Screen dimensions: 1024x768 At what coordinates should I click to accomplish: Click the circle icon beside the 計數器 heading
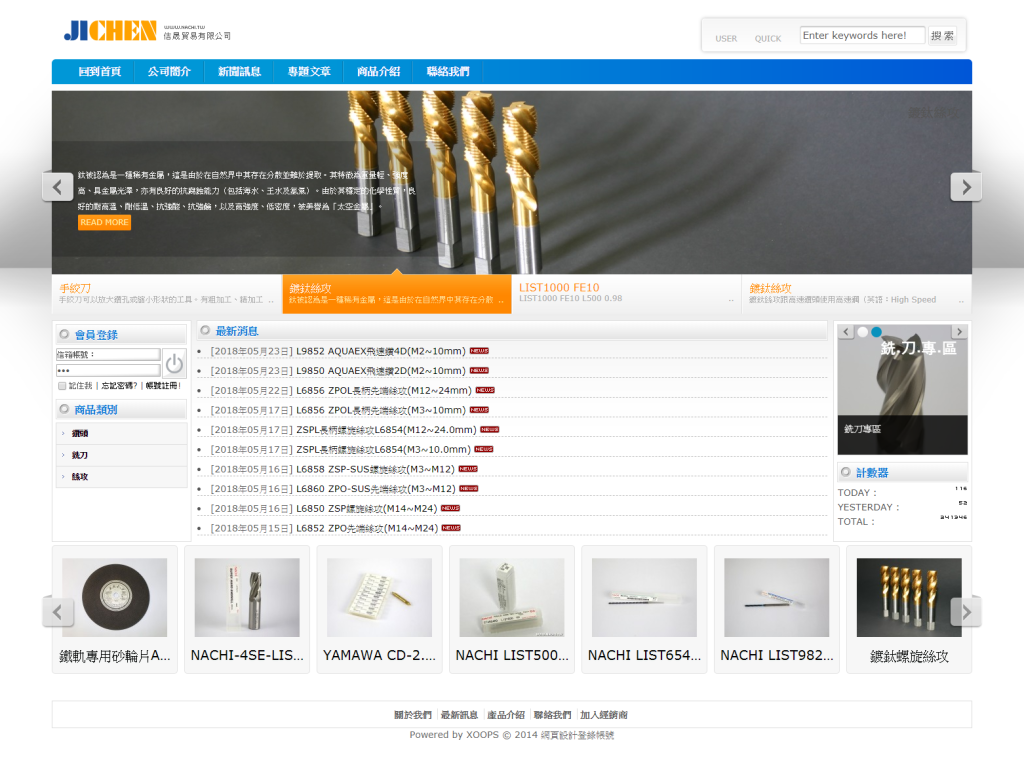pyautogui.click(x=845, y=471)
